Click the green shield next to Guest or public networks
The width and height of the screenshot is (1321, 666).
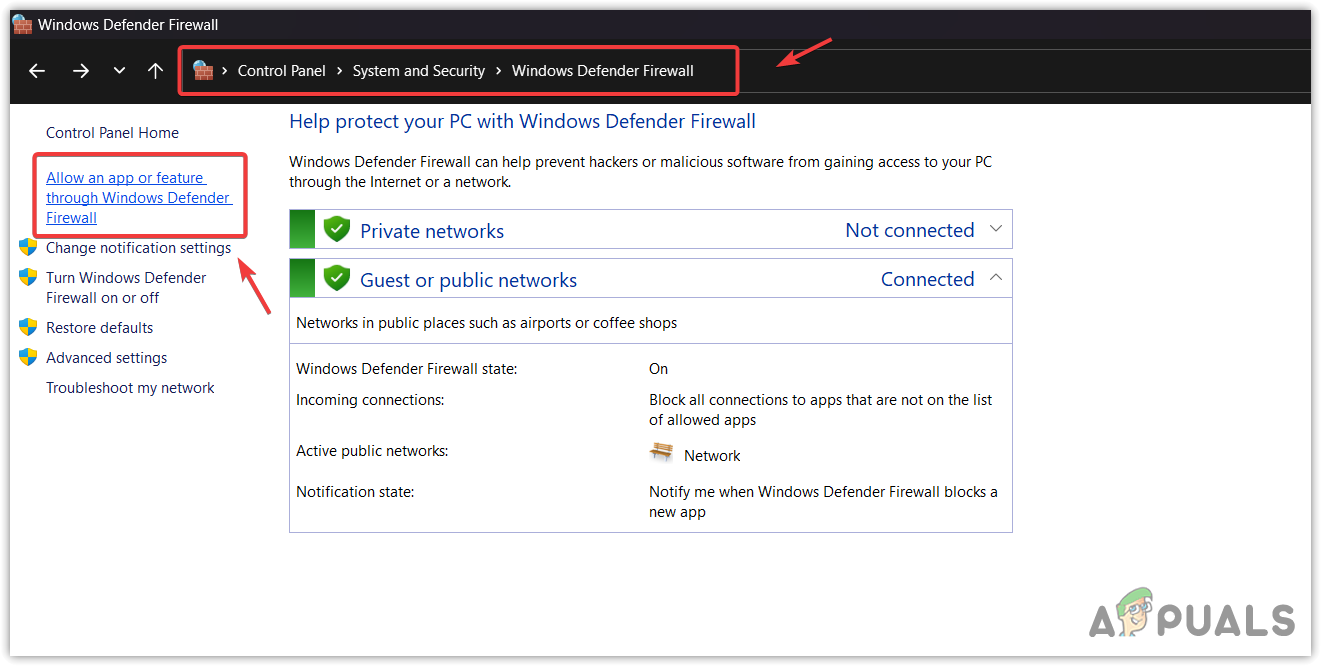coord(337,279)
